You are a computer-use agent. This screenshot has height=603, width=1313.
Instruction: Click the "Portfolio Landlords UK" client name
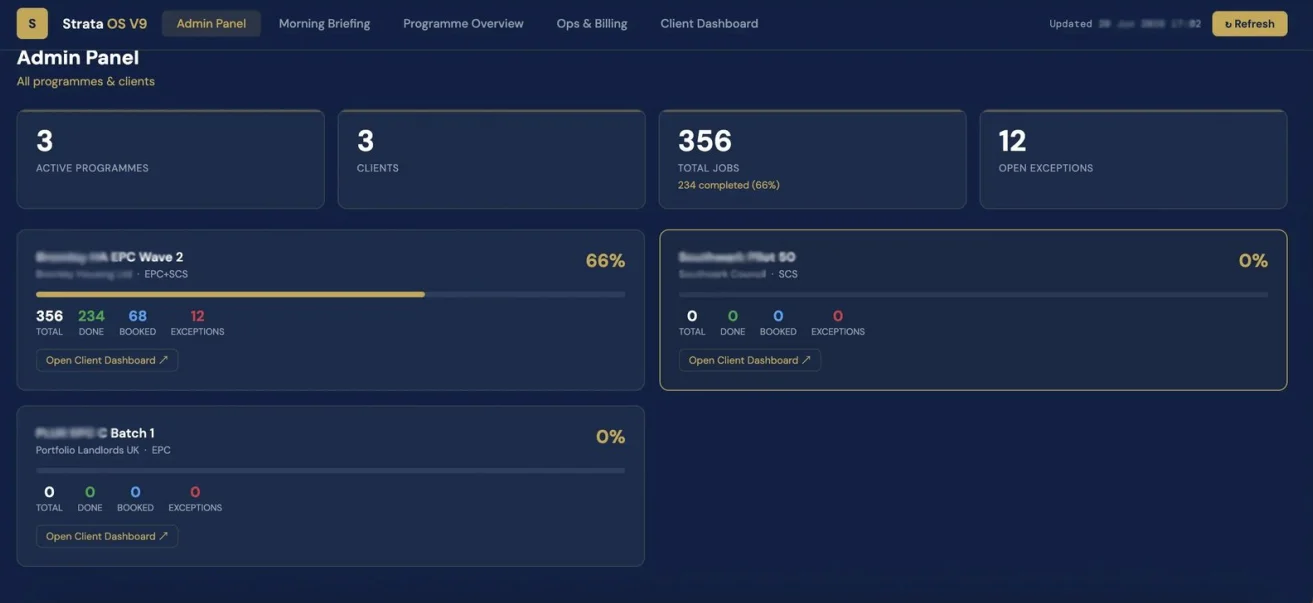[x=87, y=450]
